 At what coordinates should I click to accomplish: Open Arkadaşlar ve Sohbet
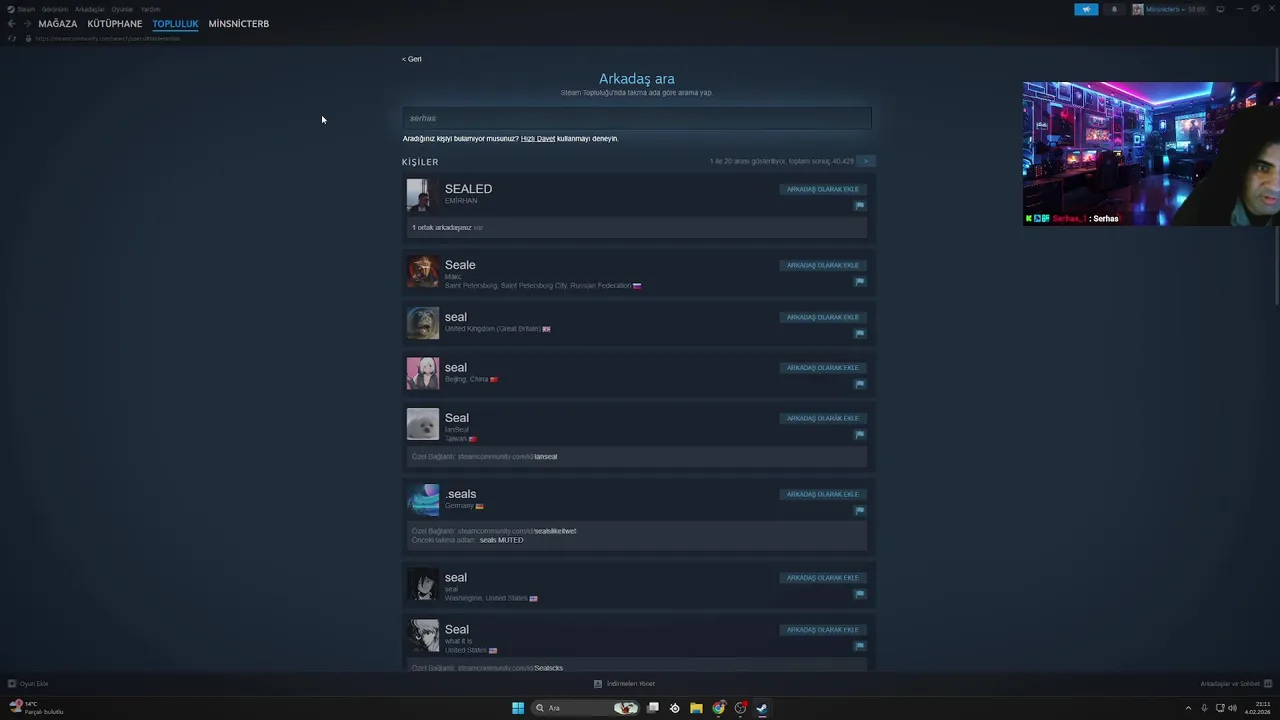(1235, 684)
